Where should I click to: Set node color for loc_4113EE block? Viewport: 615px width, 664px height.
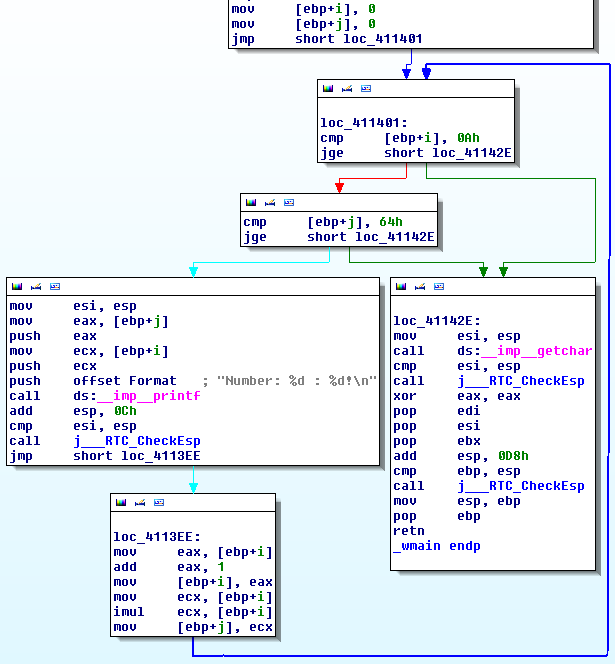tap(120, 502)
